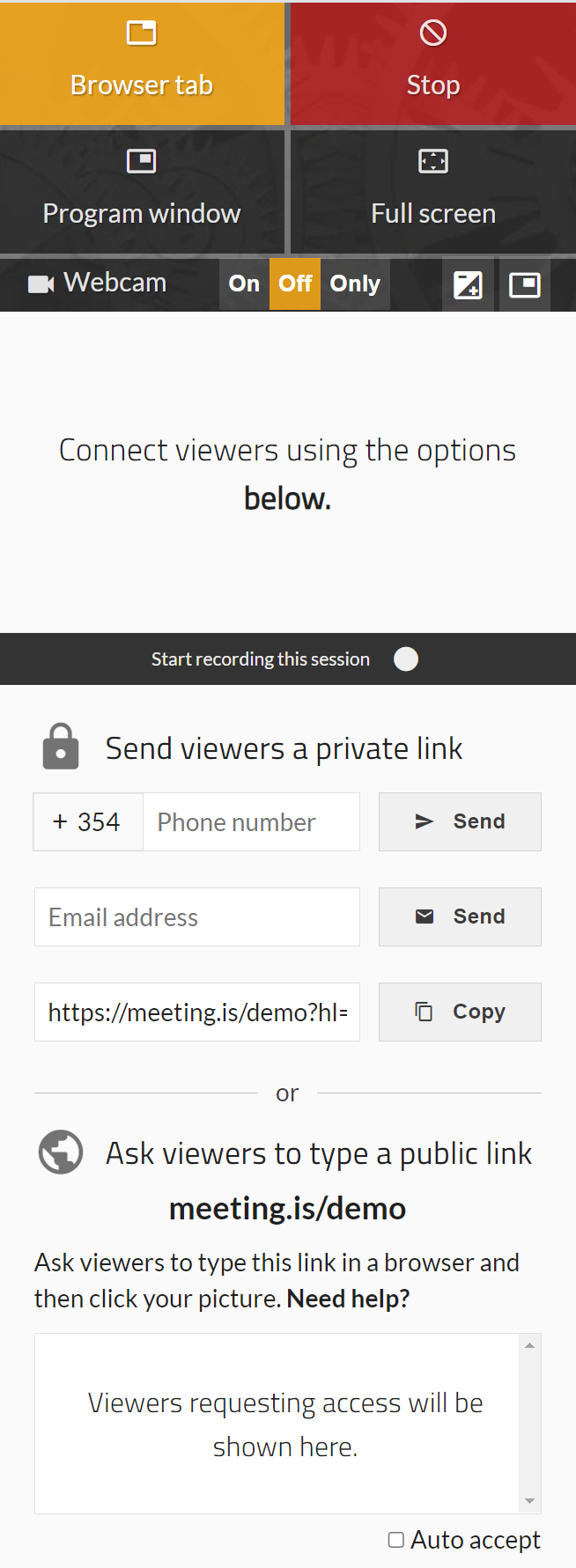Click the image adjust icon with plus
Screen dimensions: 576x1568
coord(468,284)
